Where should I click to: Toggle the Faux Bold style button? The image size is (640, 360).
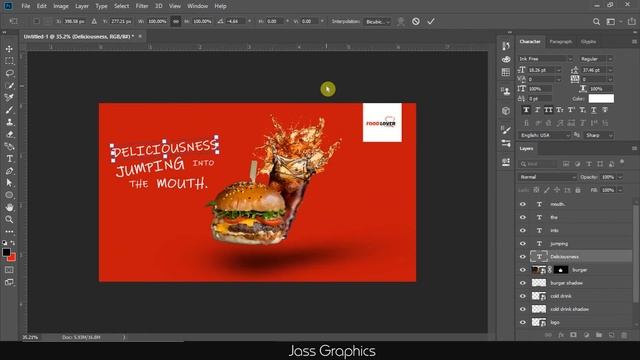pyautogui.click(x=526, y=110)
